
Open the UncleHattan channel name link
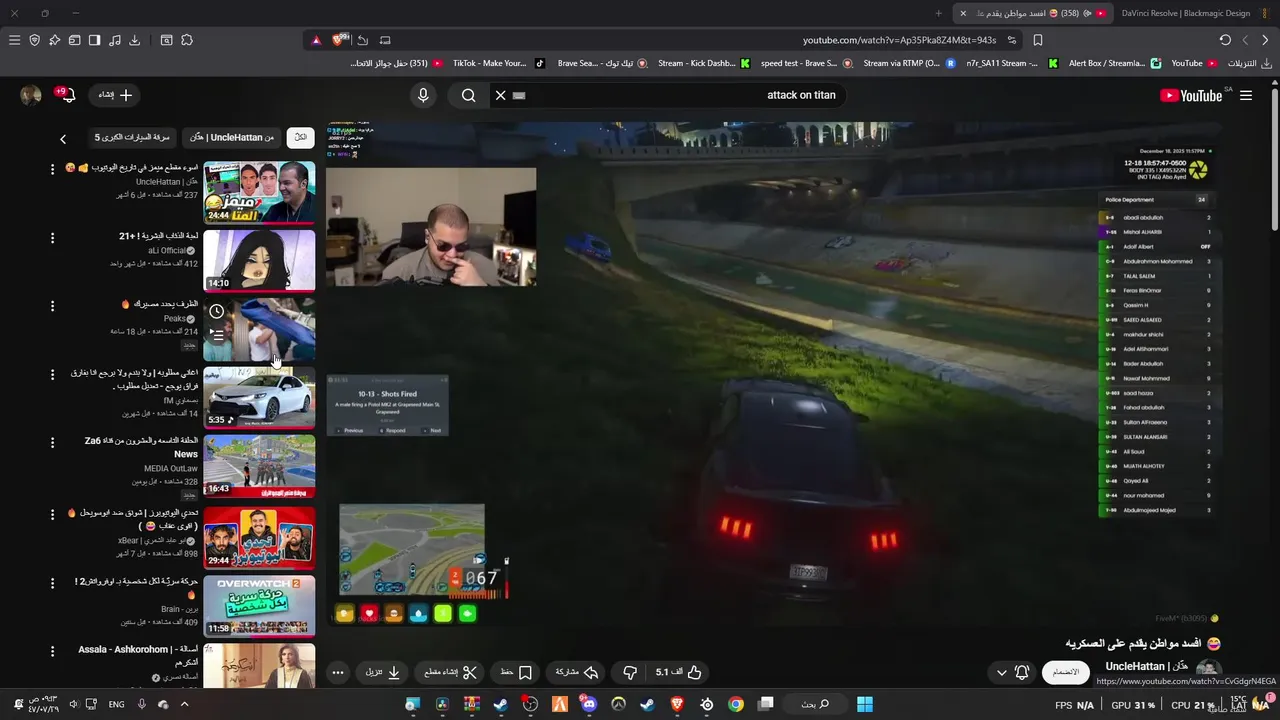pos(1146,666)
